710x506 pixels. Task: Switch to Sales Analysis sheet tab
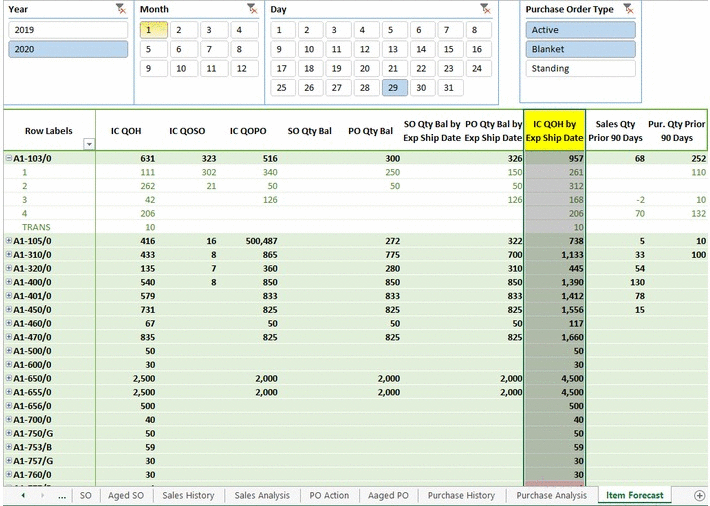[262, 496]
